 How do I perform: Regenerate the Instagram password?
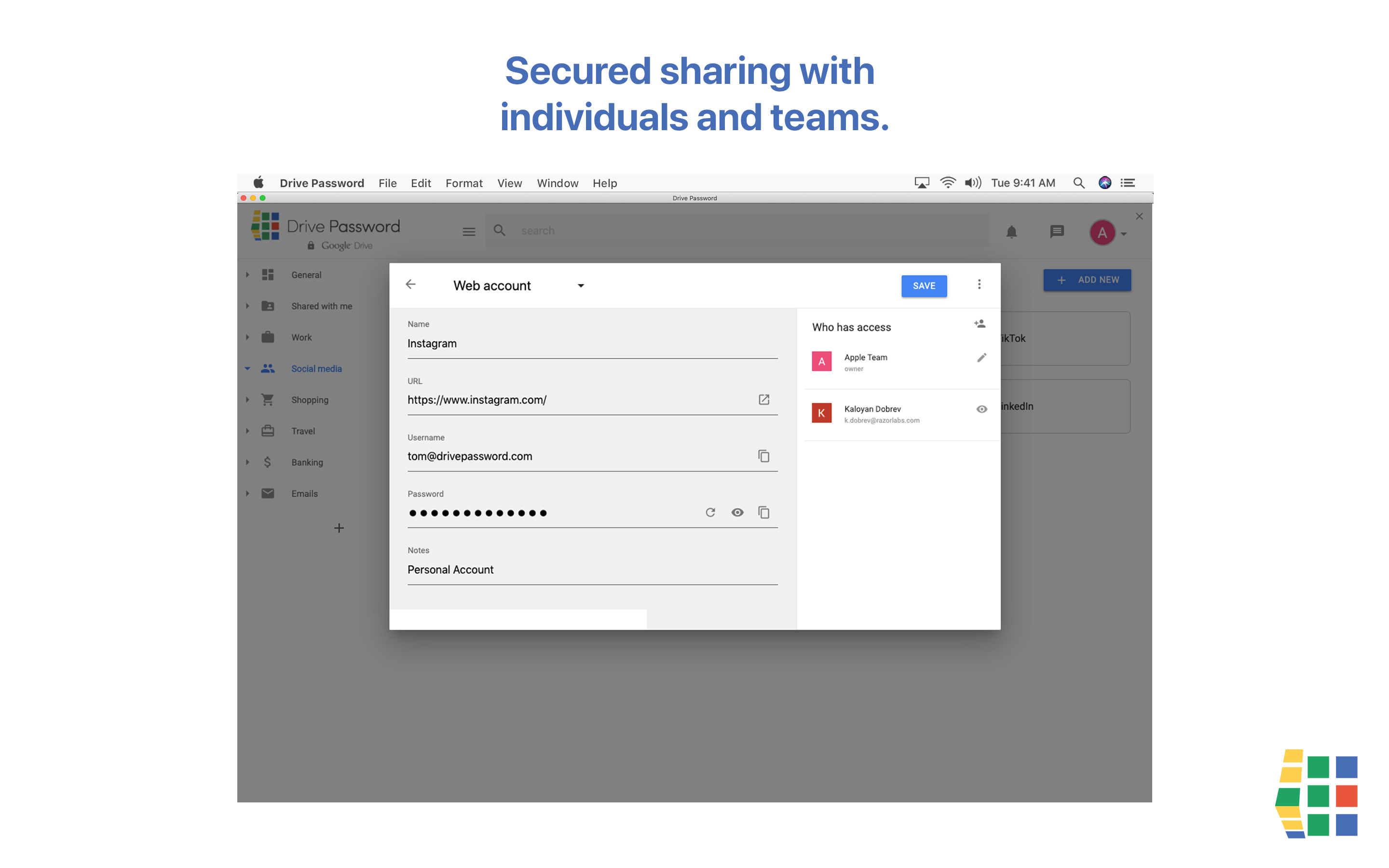[x=710, y=512]
